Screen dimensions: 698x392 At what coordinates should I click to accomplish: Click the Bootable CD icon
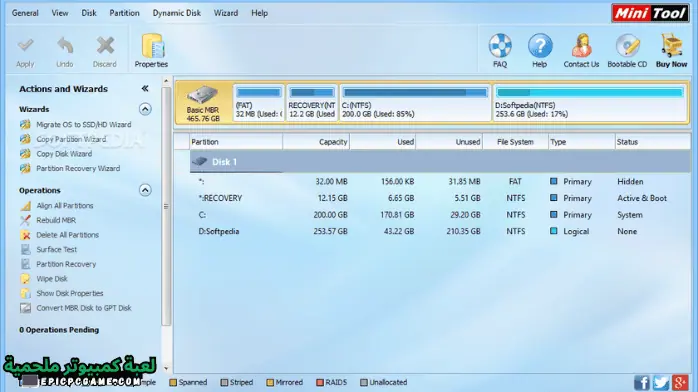627,46
